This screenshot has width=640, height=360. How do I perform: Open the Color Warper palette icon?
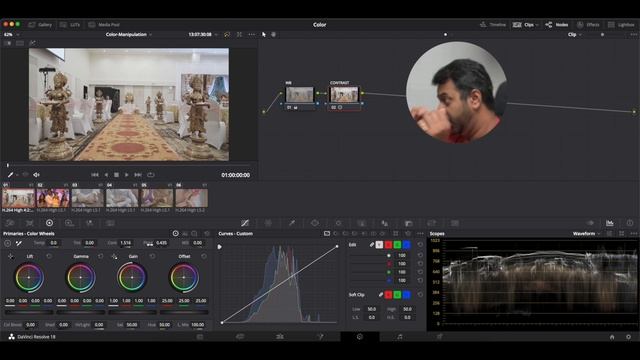click(268, 223)
